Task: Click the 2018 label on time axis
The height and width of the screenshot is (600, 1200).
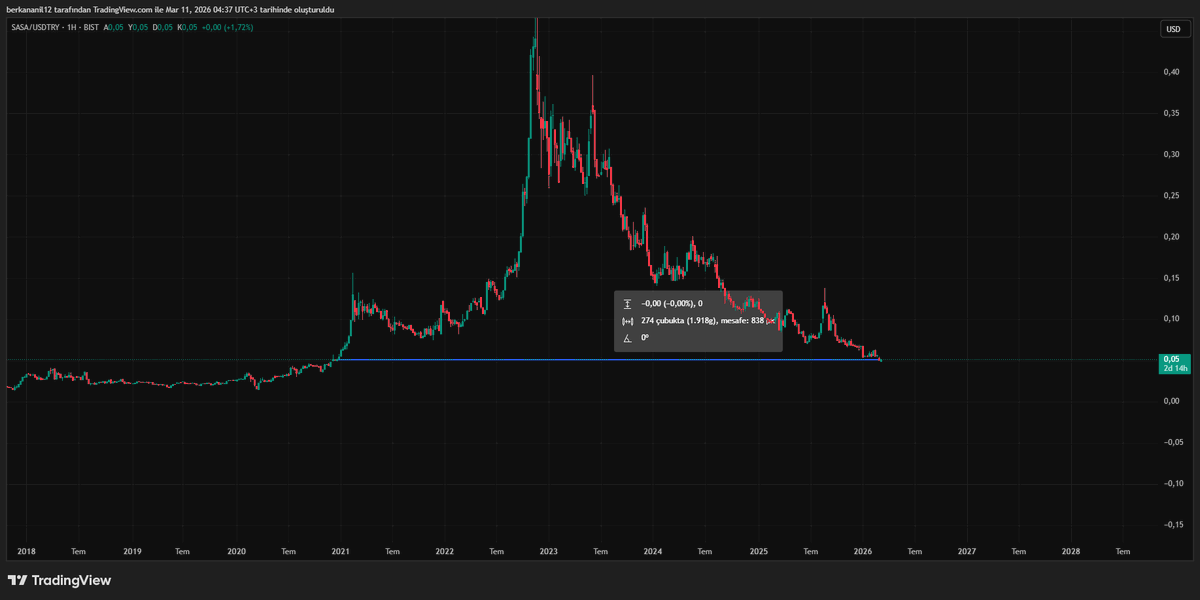Action: coord(28,550)
